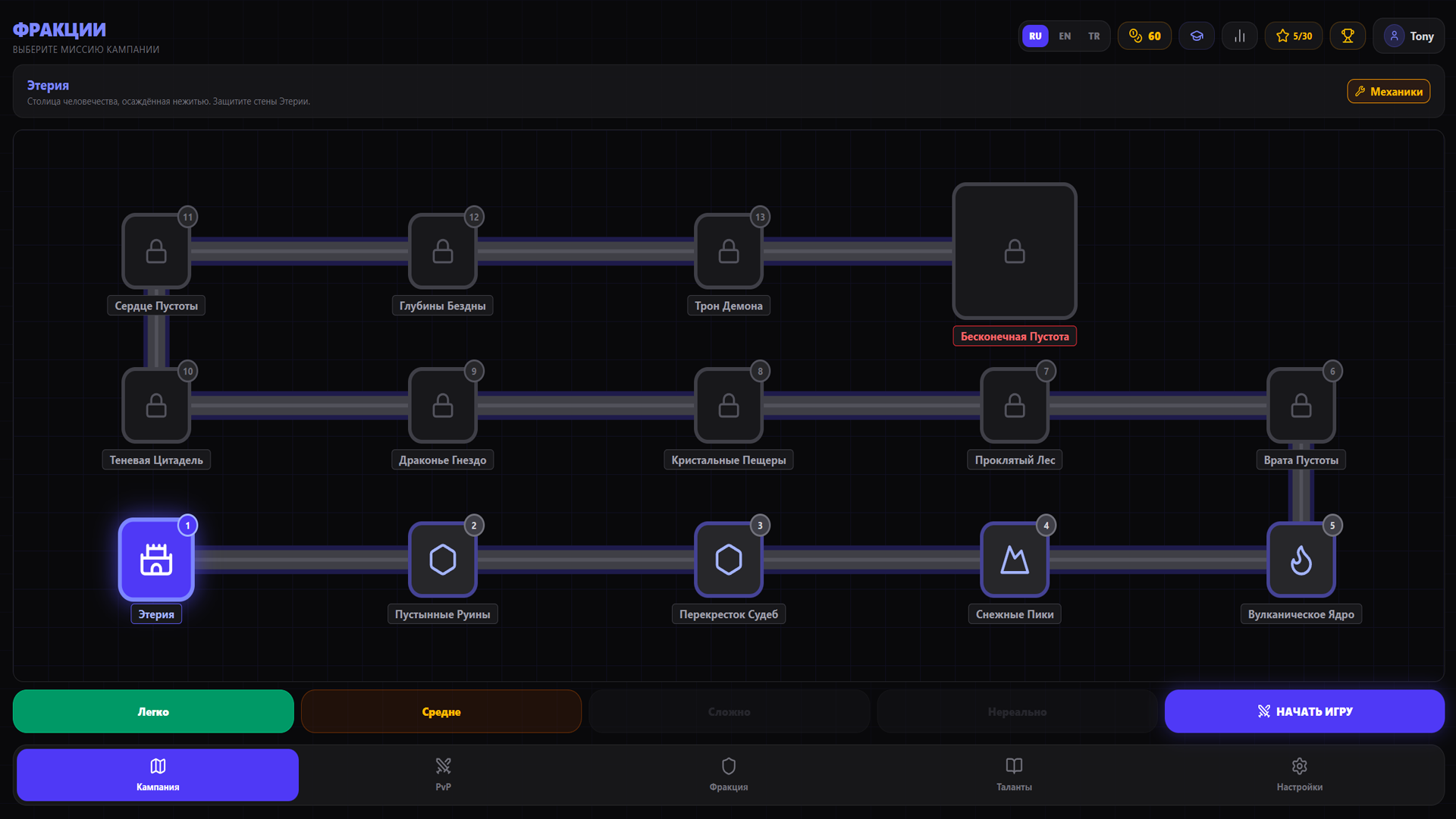Open the trophy achievements icon
1456x819 pixels.
(1348, 36)
